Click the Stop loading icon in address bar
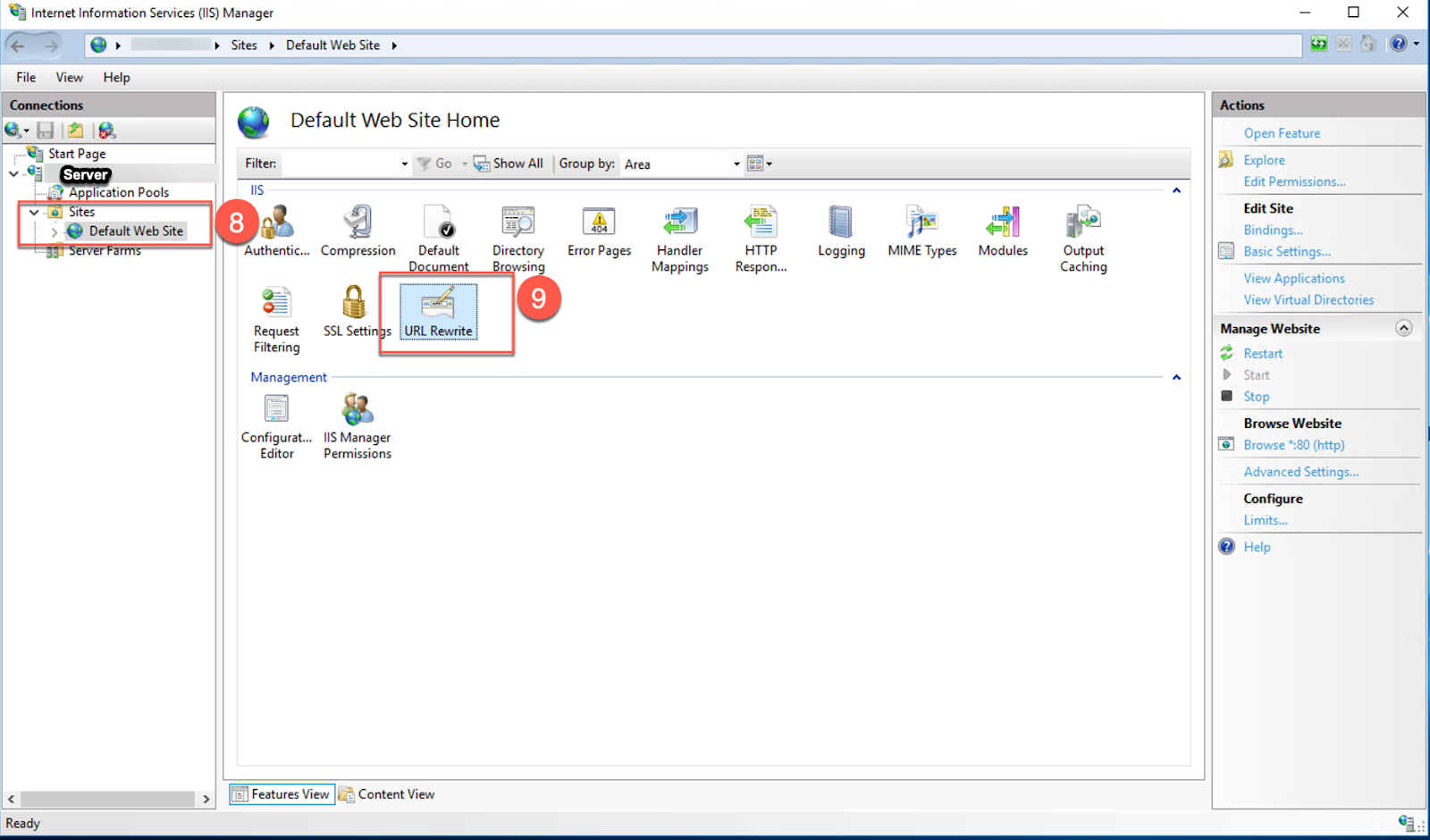The height and width of the screenshot is (840, 1430). coord(1343,44)
